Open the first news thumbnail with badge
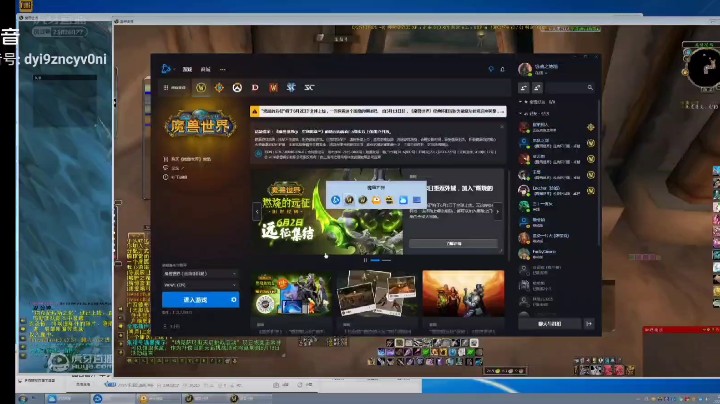 click(x=292, y=294)
